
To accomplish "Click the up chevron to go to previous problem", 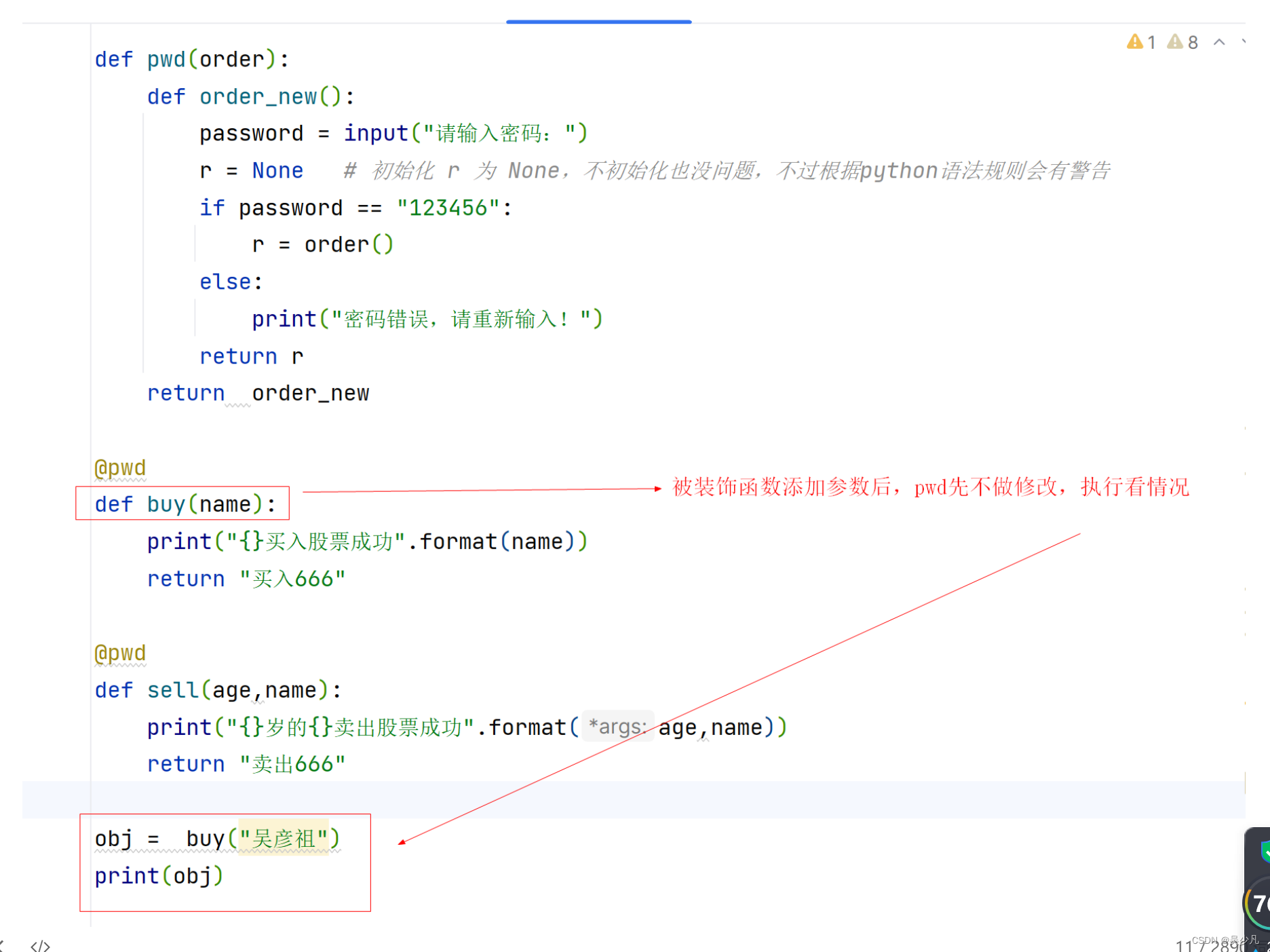I will pyautogui.click(x=1220, y=41).
